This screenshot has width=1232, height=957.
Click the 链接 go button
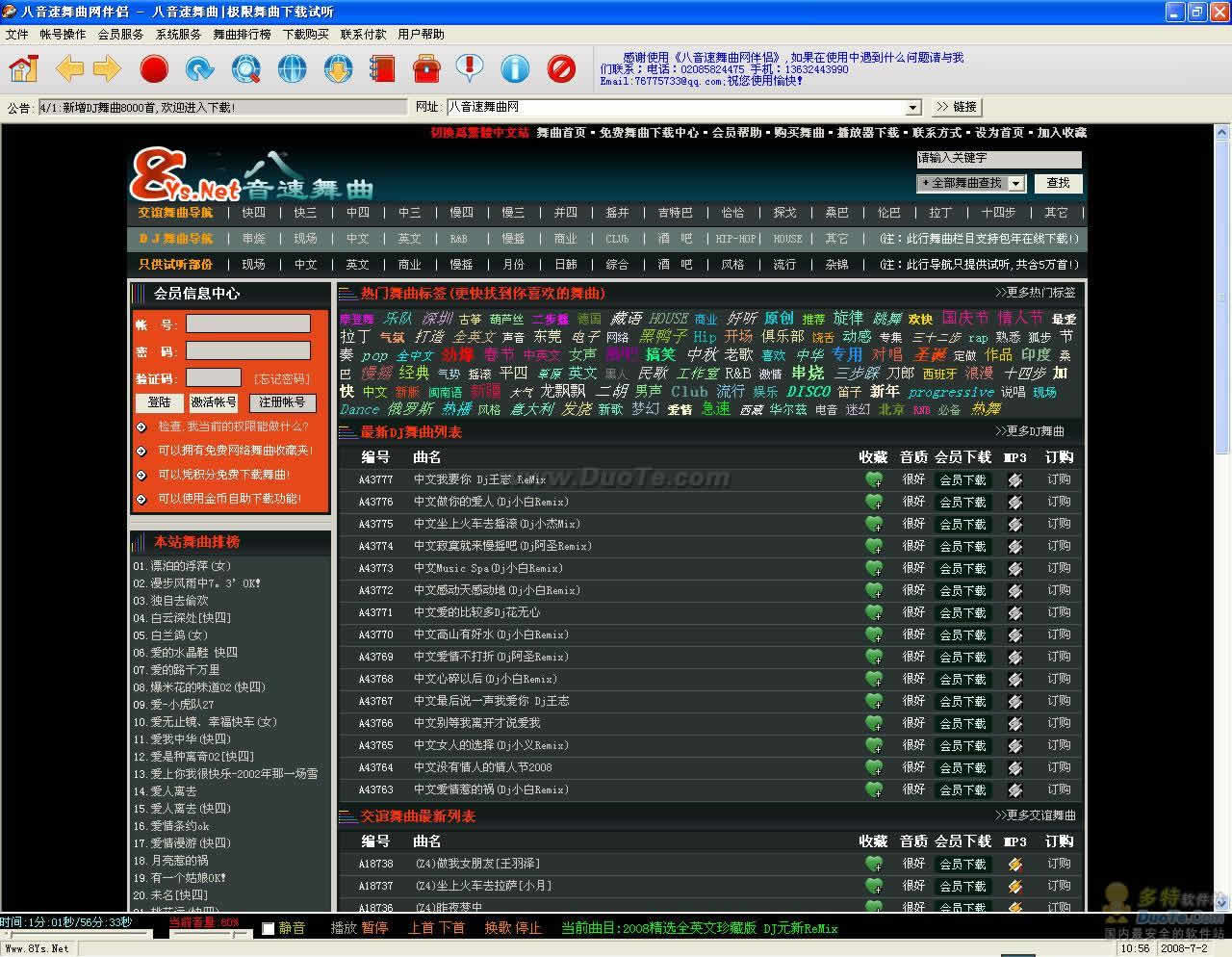(956, 107)
